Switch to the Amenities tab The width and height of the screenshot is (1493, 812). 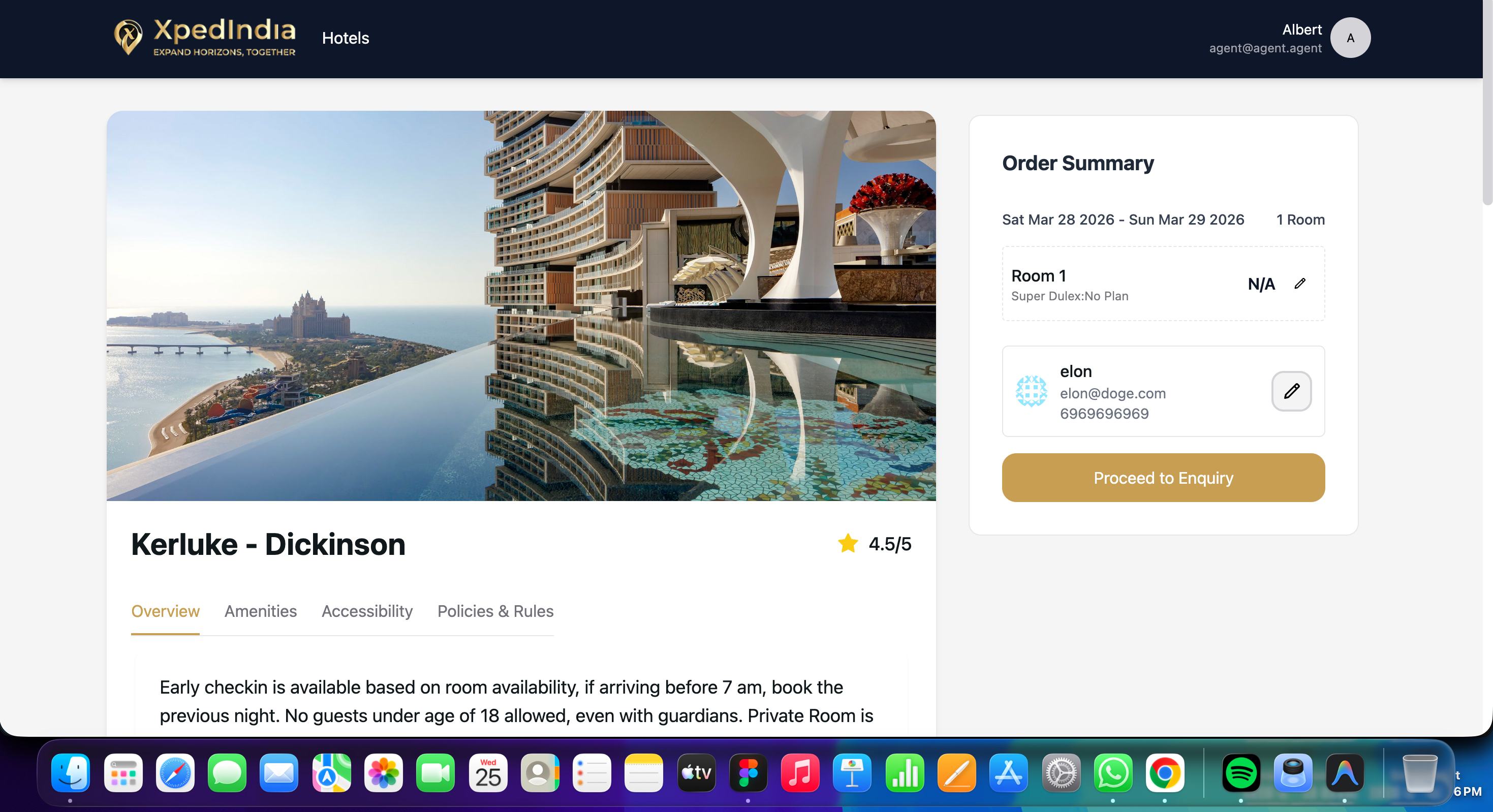(261, 611)
